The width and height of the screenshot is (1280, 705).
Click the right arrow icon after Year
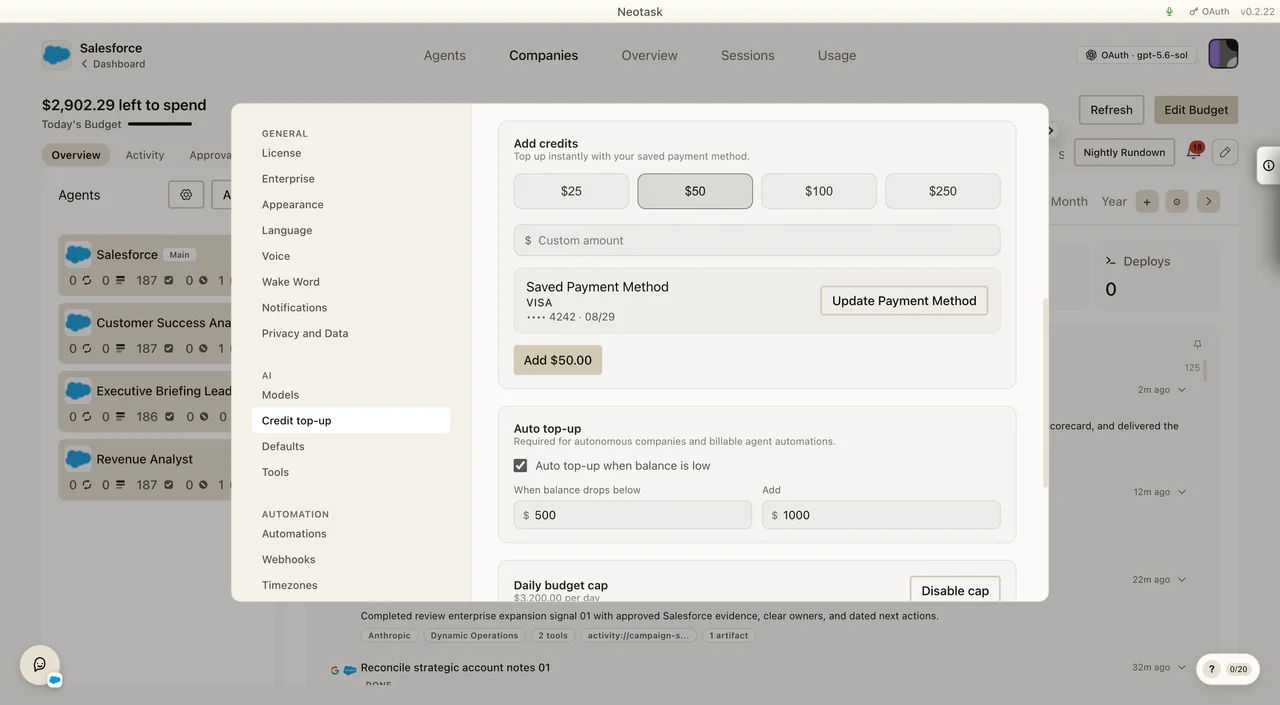click(1208, 201)
